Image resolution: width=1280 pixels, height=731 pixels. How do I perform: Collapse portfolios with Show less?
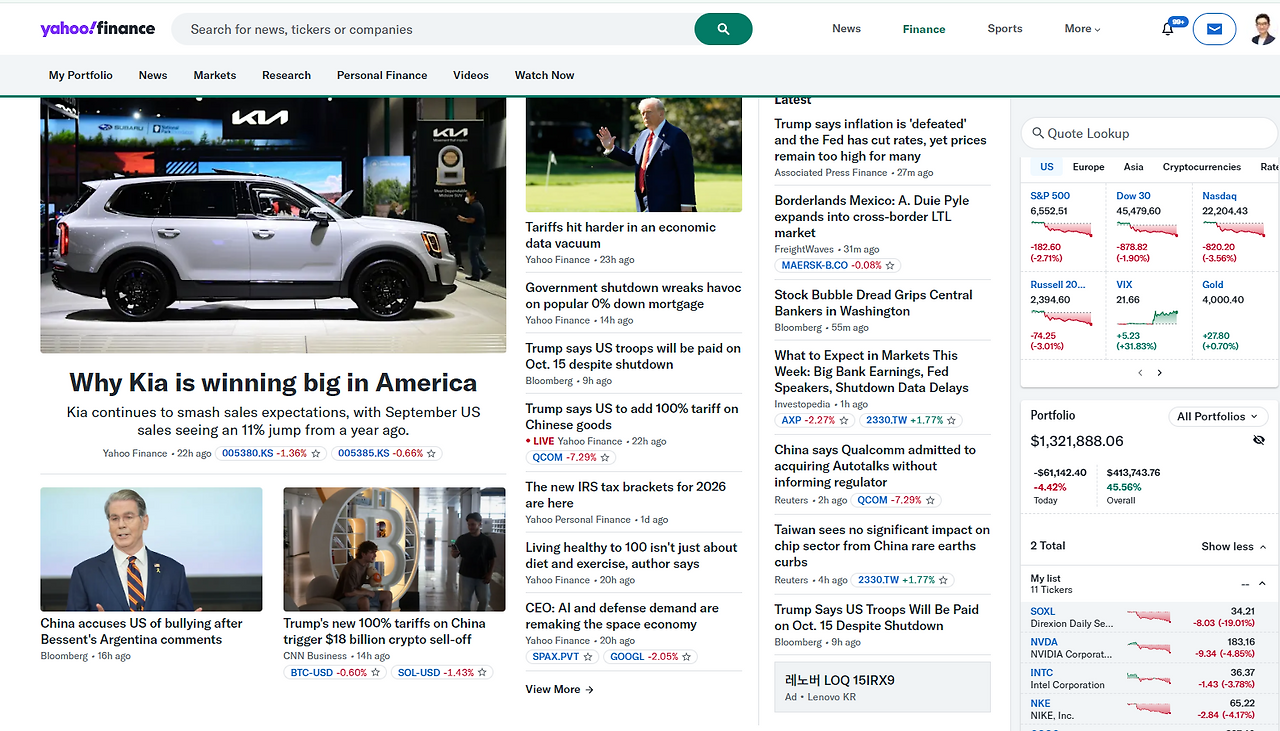1234,547
